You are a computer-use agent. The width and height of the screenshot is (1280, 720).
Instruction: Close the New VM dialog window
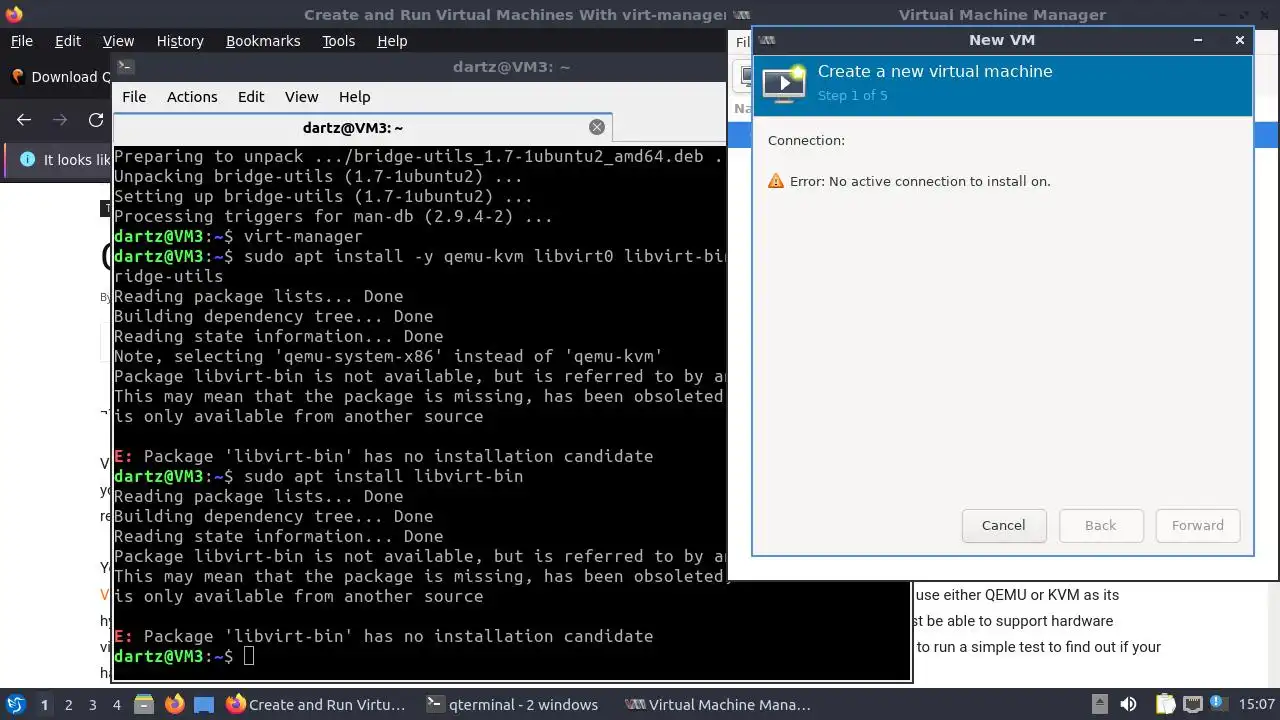[1240, 40]
